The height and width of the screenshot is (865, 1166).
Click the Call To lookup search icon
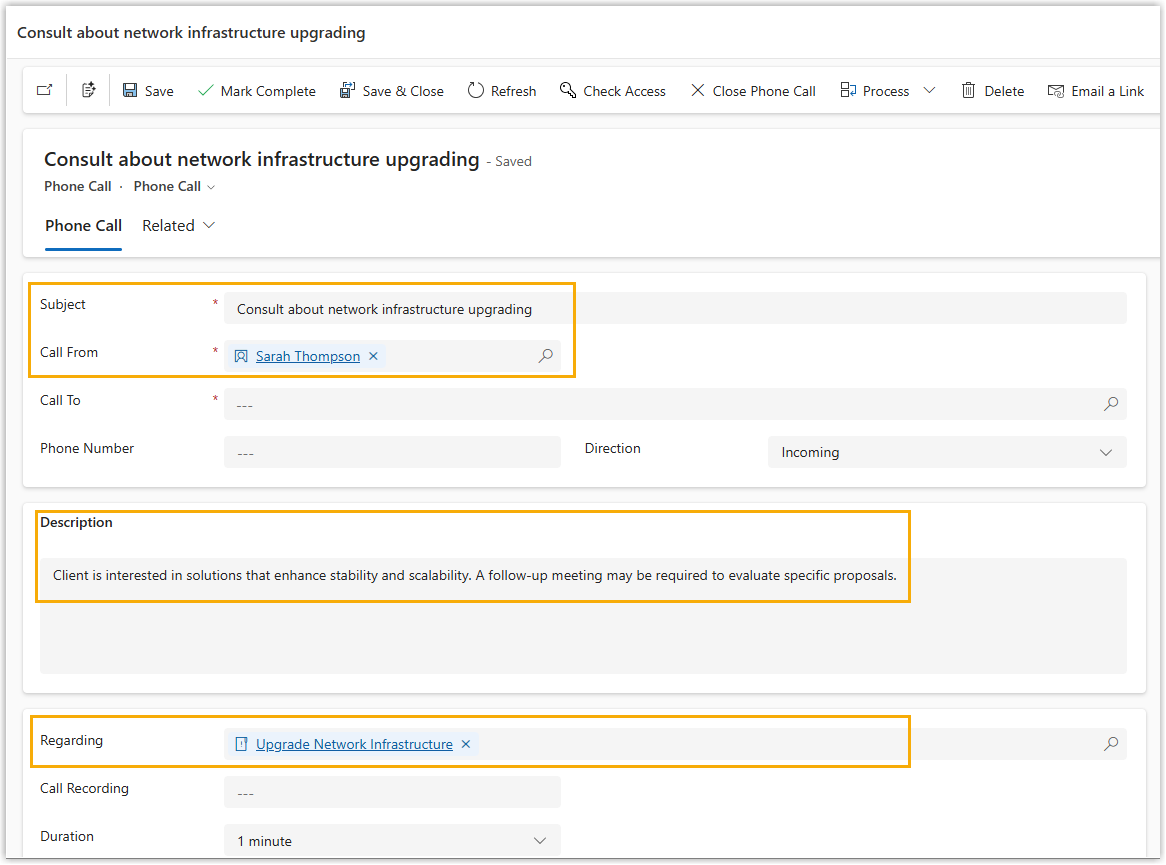[x=1111, y=404]
